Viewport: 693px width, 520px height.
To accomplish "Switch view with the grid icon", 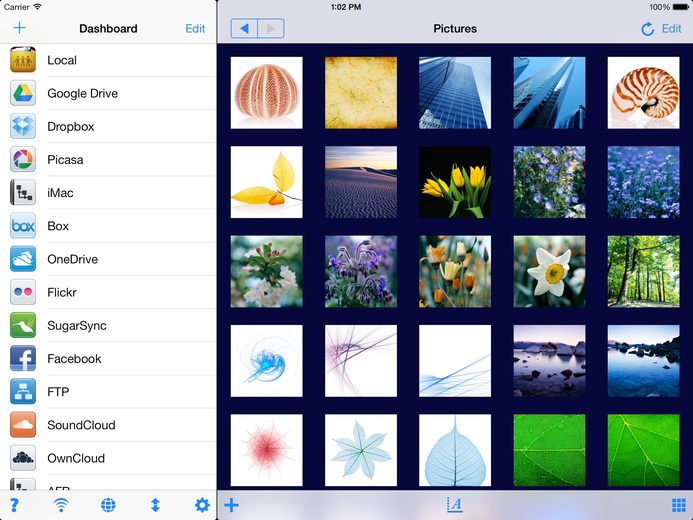I will [679, 505].
